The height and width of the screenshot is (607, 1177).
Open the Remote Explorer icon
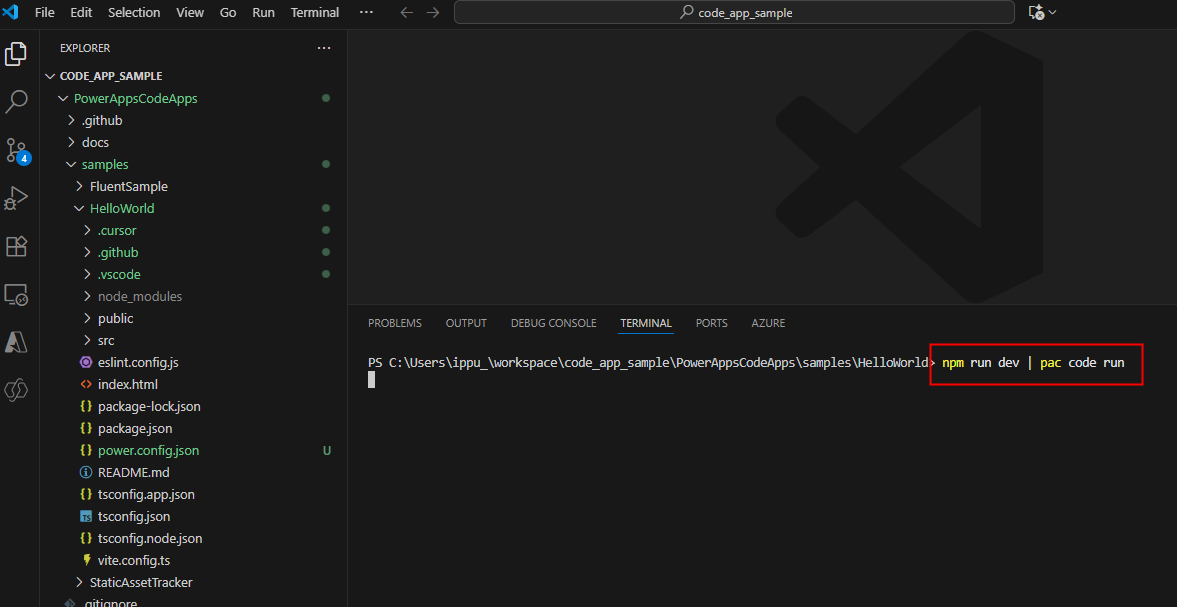(16, 295)
